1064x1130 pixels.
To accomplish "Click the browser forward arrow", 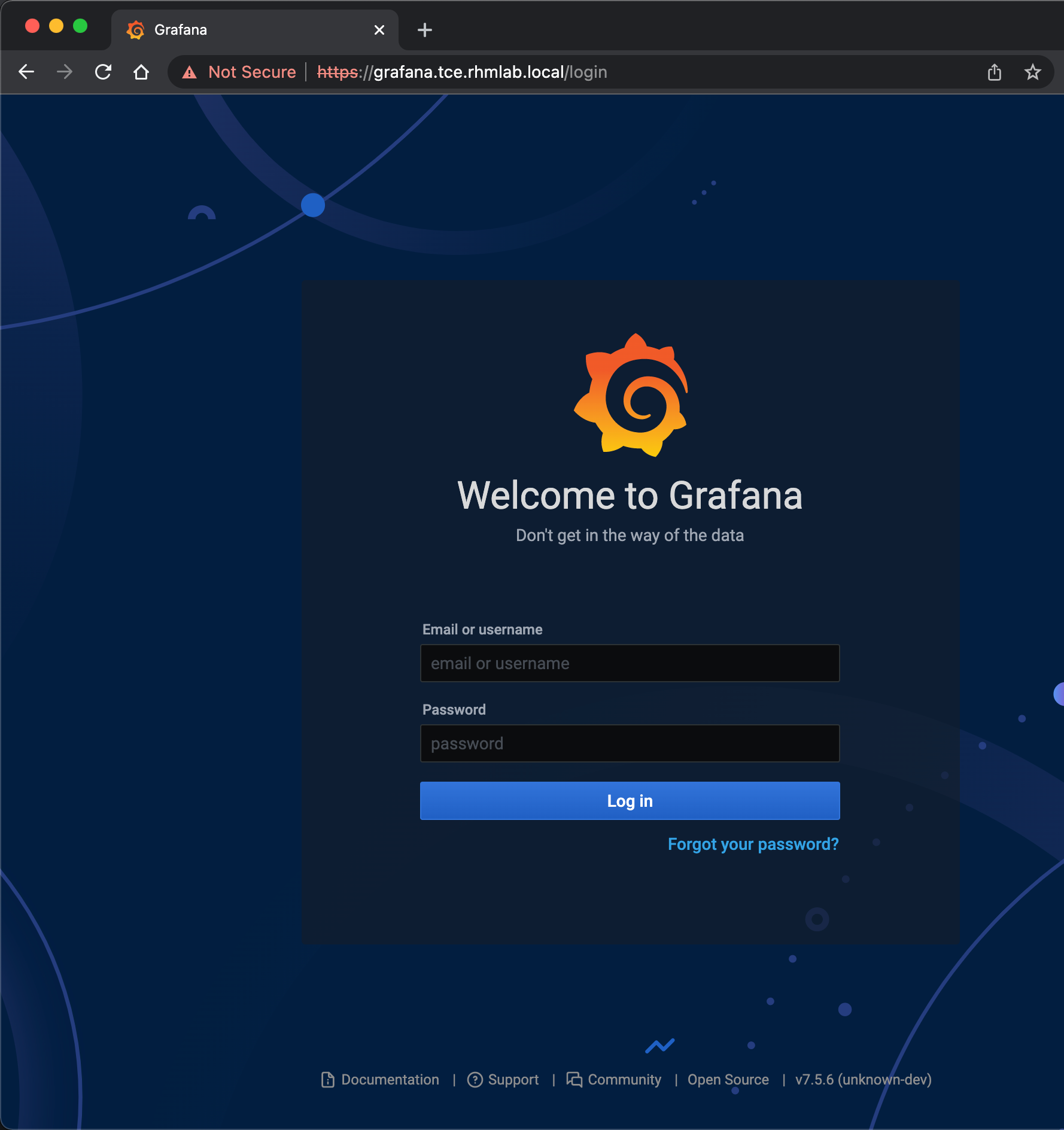I will (x=64, y=72).
